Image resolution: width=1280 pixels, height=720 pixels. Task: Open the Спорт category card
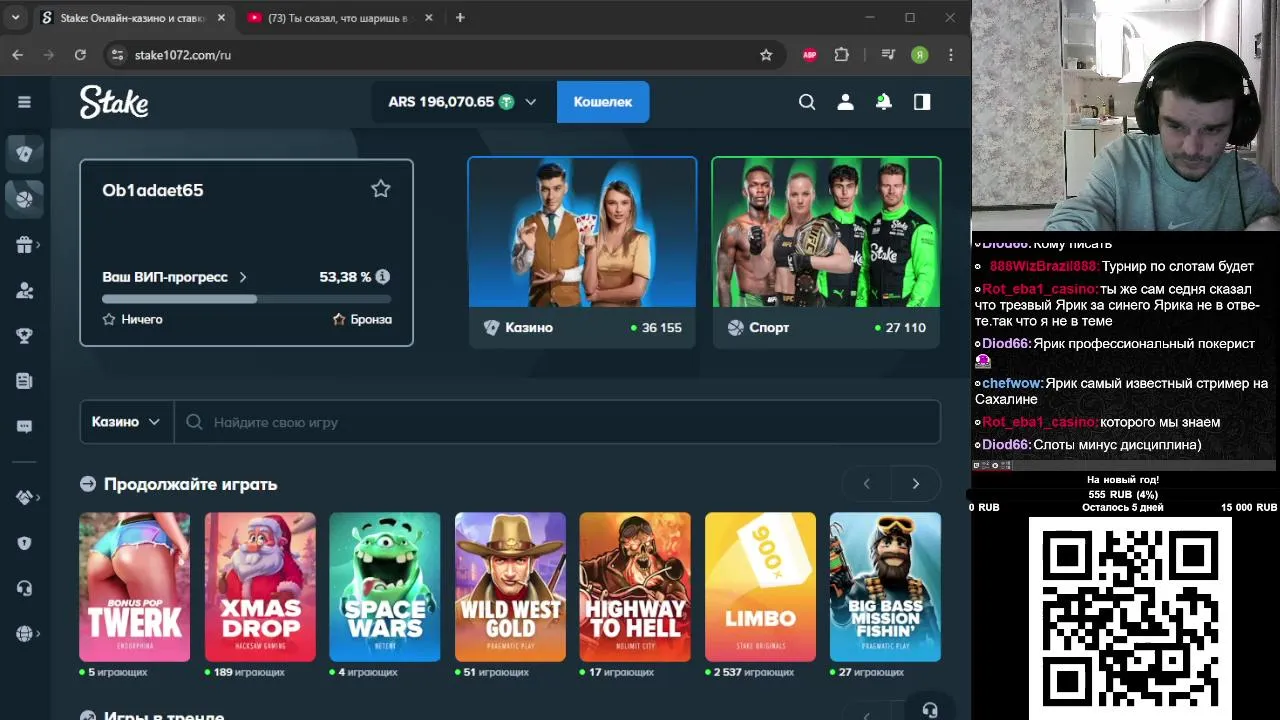[826, 252]
